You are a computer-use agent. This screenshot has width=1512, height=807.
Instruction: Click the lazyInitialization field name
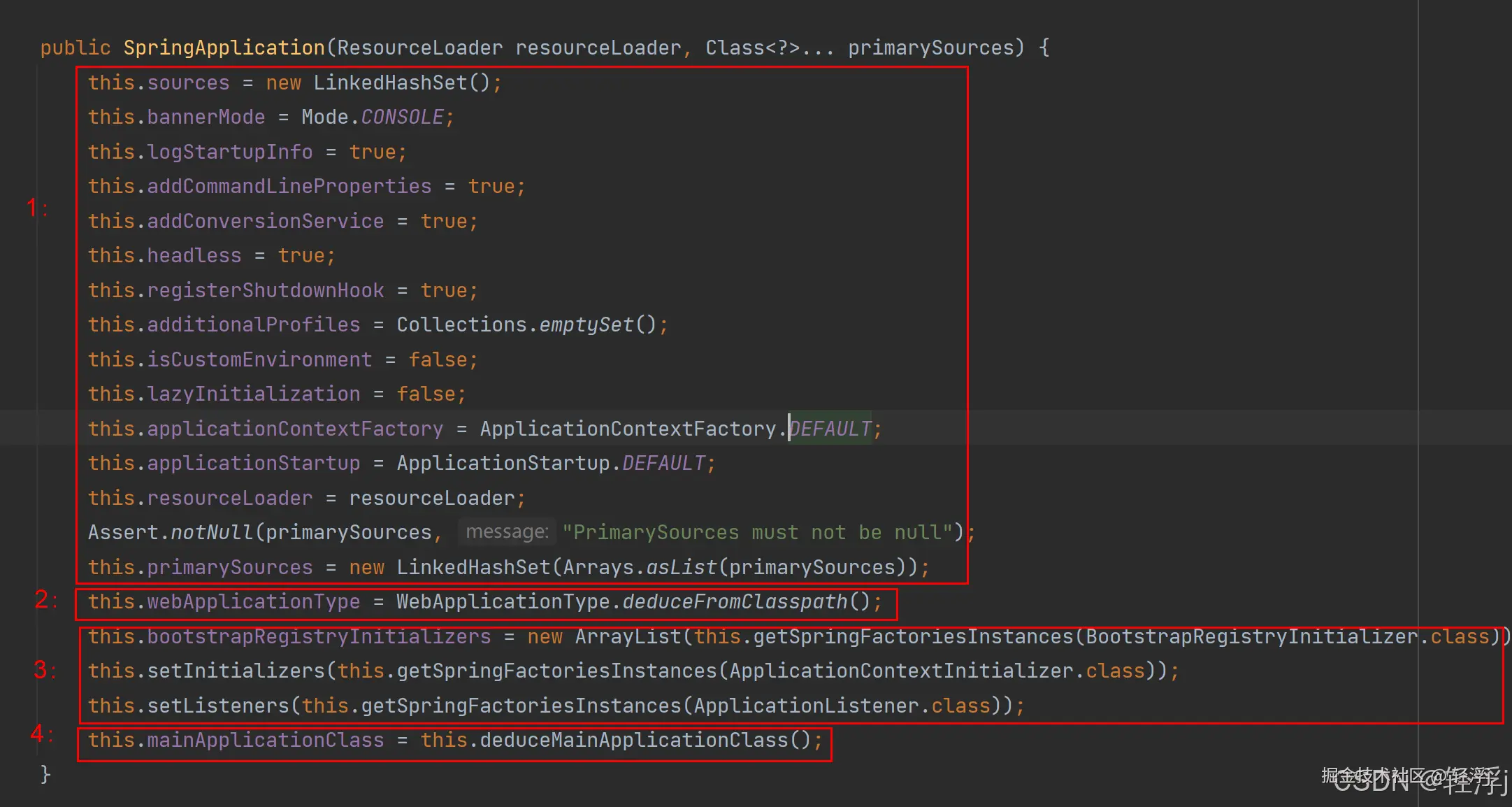[253, 394]
